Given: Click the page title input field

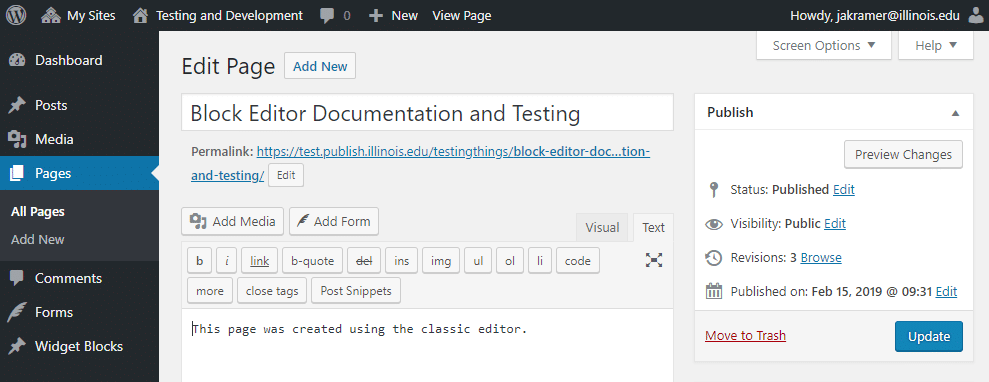Looking at the screenshot, I should pyautogui.click(x=428, y=113).
